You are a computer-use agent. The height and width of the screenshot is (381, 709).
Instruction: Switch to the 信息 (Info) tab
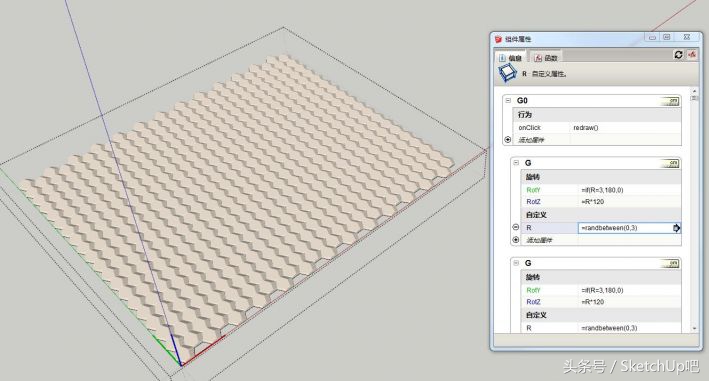pos(511,57)
